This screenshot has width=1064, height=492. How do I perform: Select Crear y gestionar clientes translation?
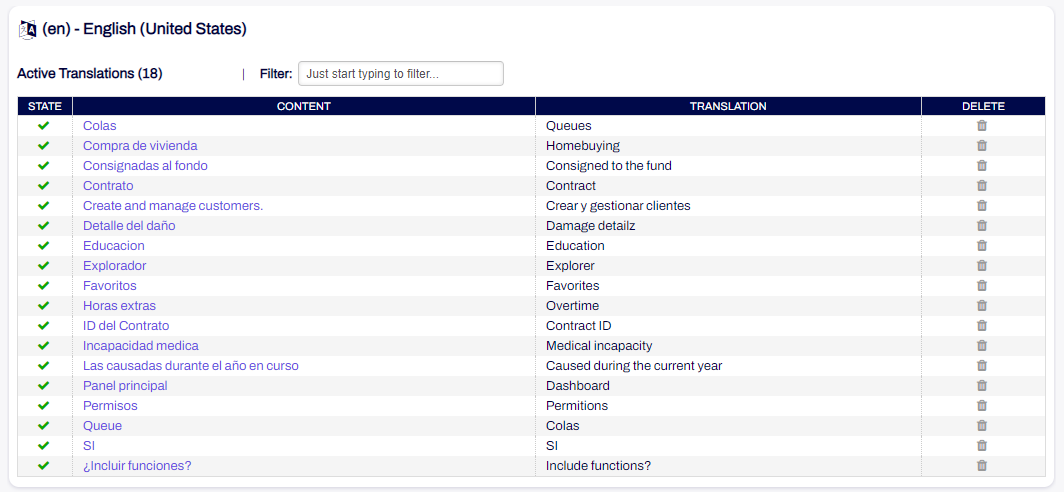(x=618, y=206)
